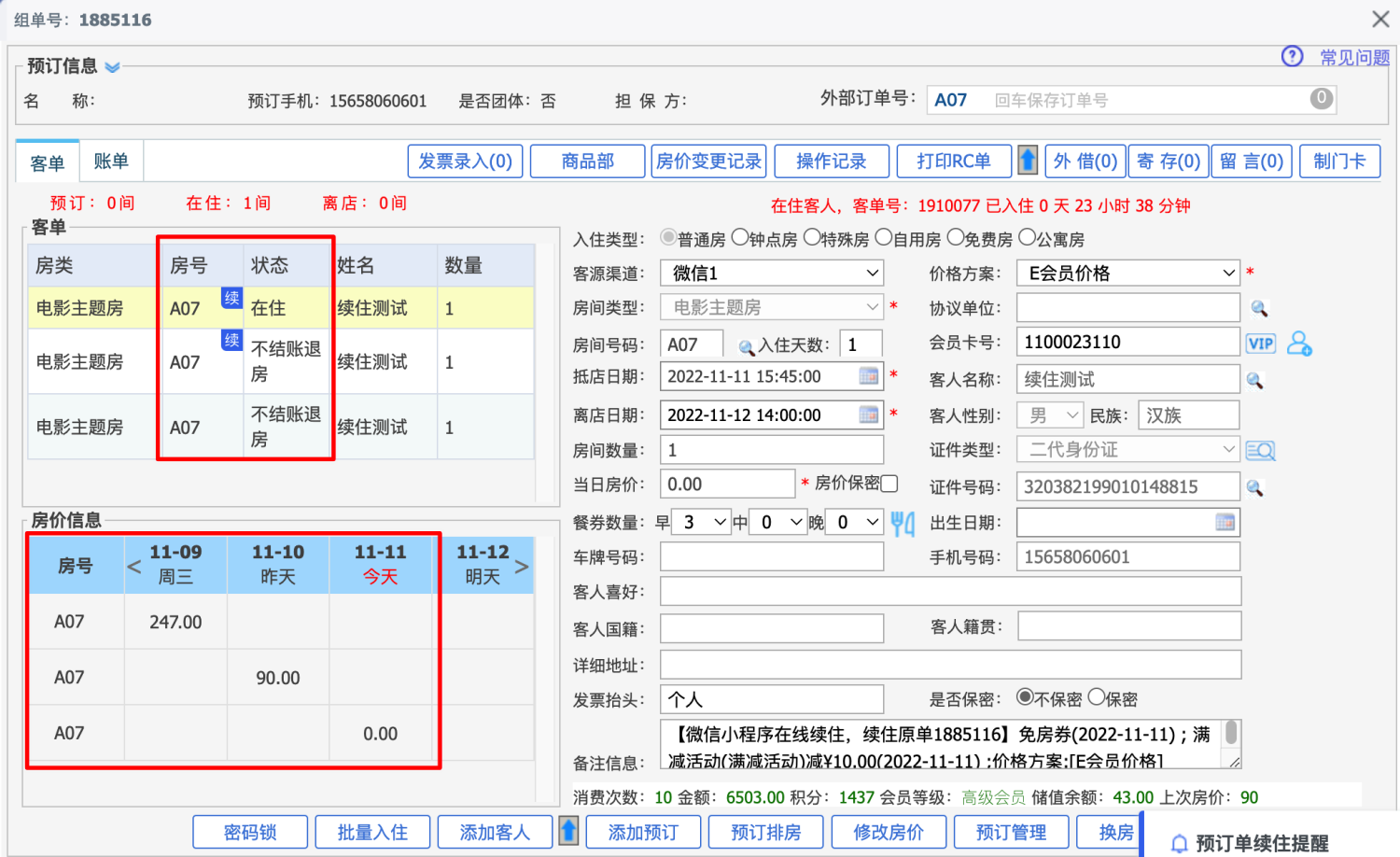
Task: Open calendar icon in 抵店日期 field
Action: click(x=868, y=376)
